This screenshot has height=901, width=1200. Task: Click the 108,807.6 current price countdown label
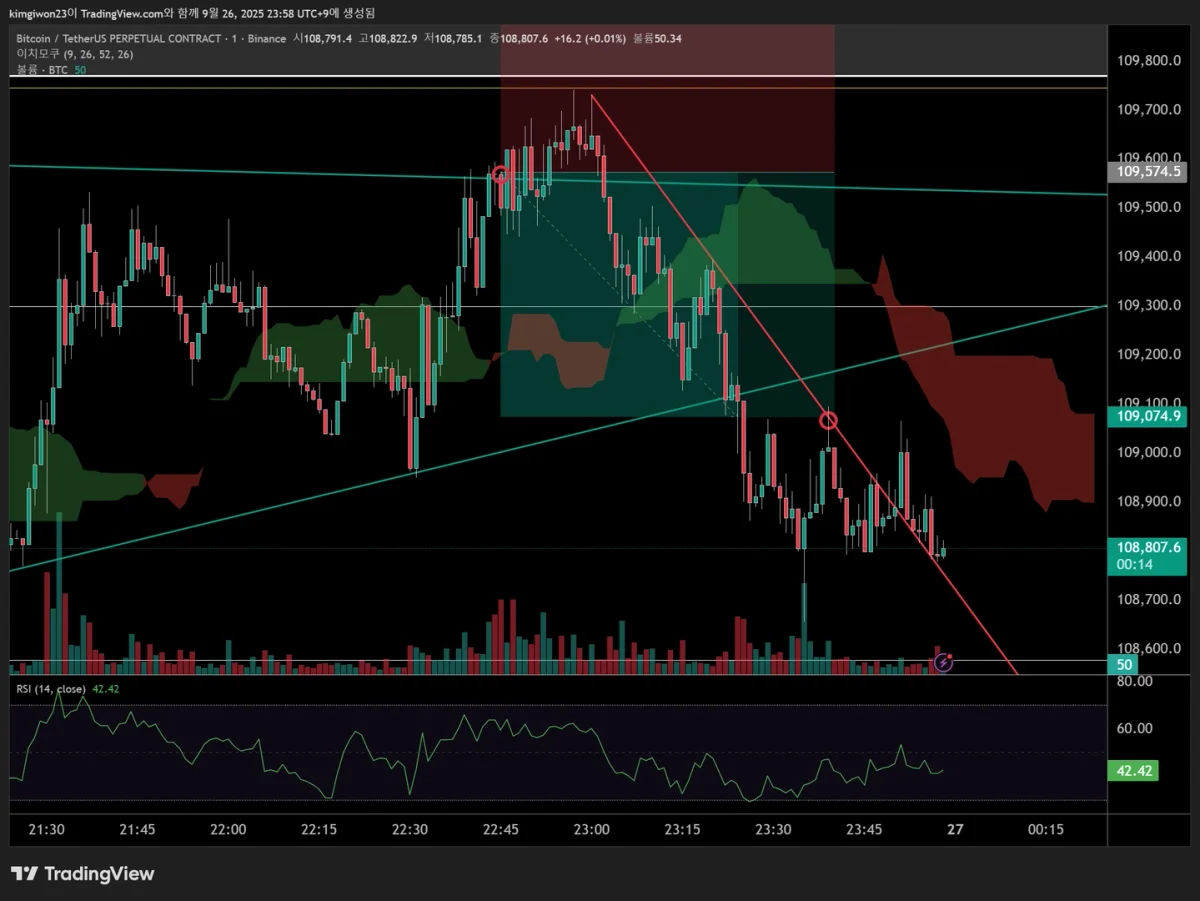pyautogui.click(x=1148, y=555)
